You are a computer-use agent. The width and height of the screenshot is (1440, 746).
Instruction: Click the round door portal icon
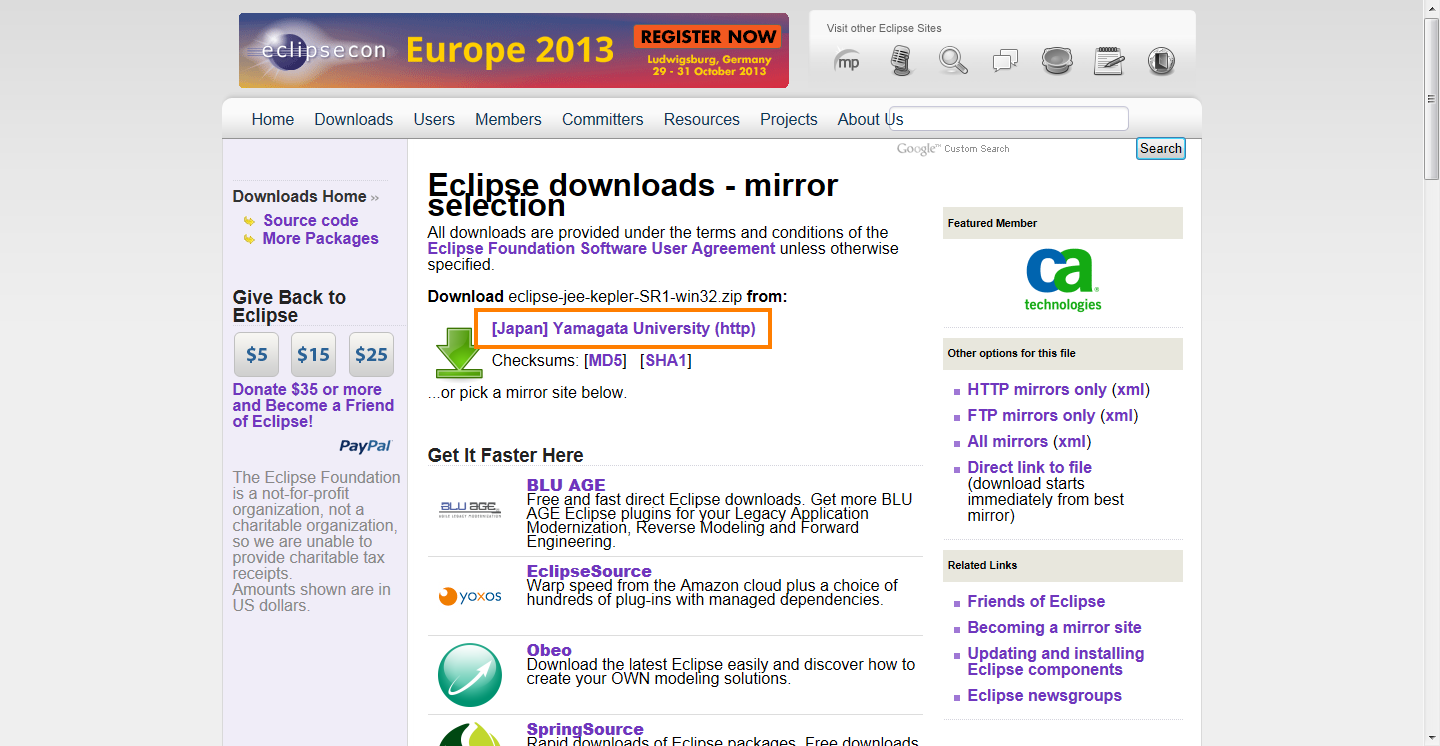pyautogui.click(x=1160, y=61)
